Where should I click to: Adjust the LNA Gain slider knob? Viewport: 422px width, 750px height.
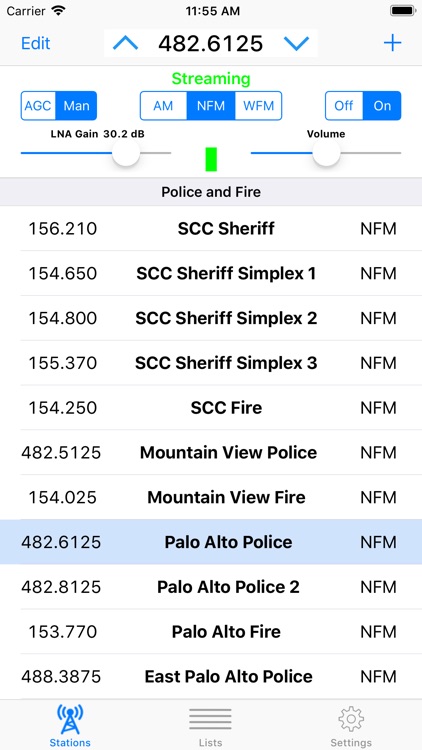126,153
